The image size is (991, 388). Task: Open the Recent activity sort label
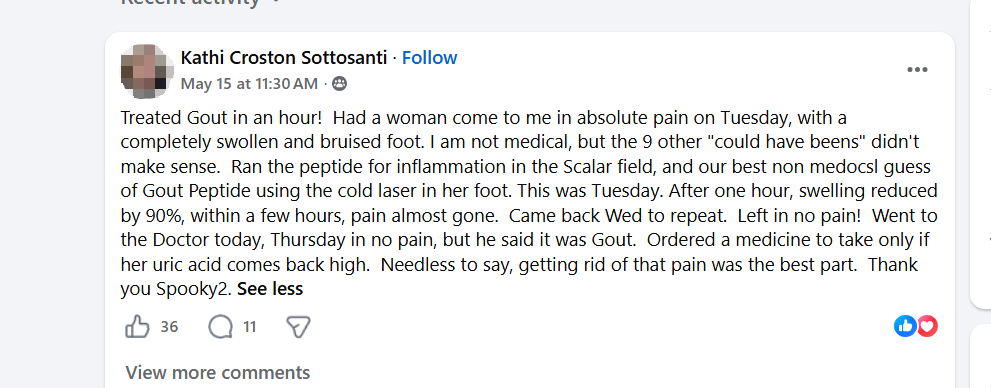coord(190,3)
